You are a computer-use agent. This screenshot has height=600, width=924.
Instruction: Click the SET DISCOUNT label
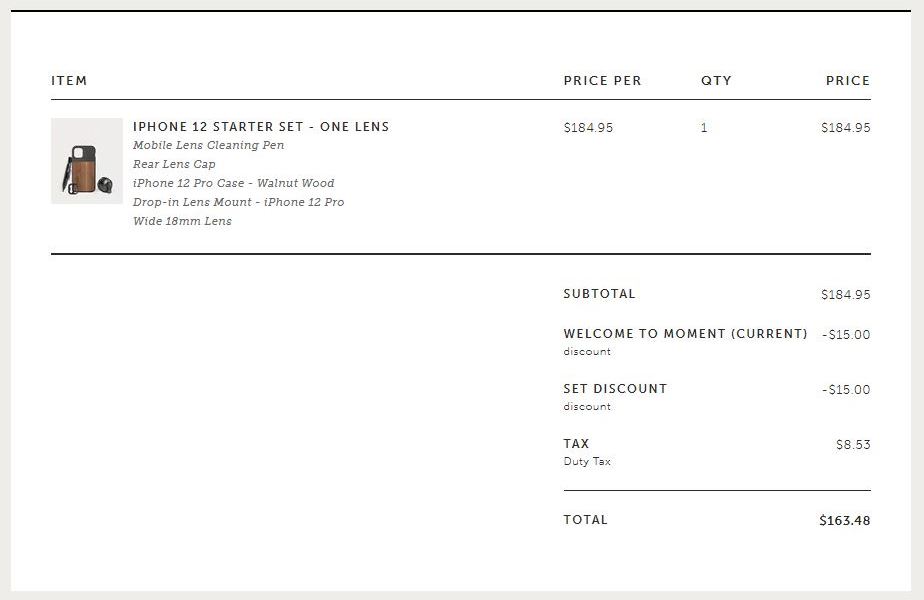pyautogui.click(x=615, y=388)
